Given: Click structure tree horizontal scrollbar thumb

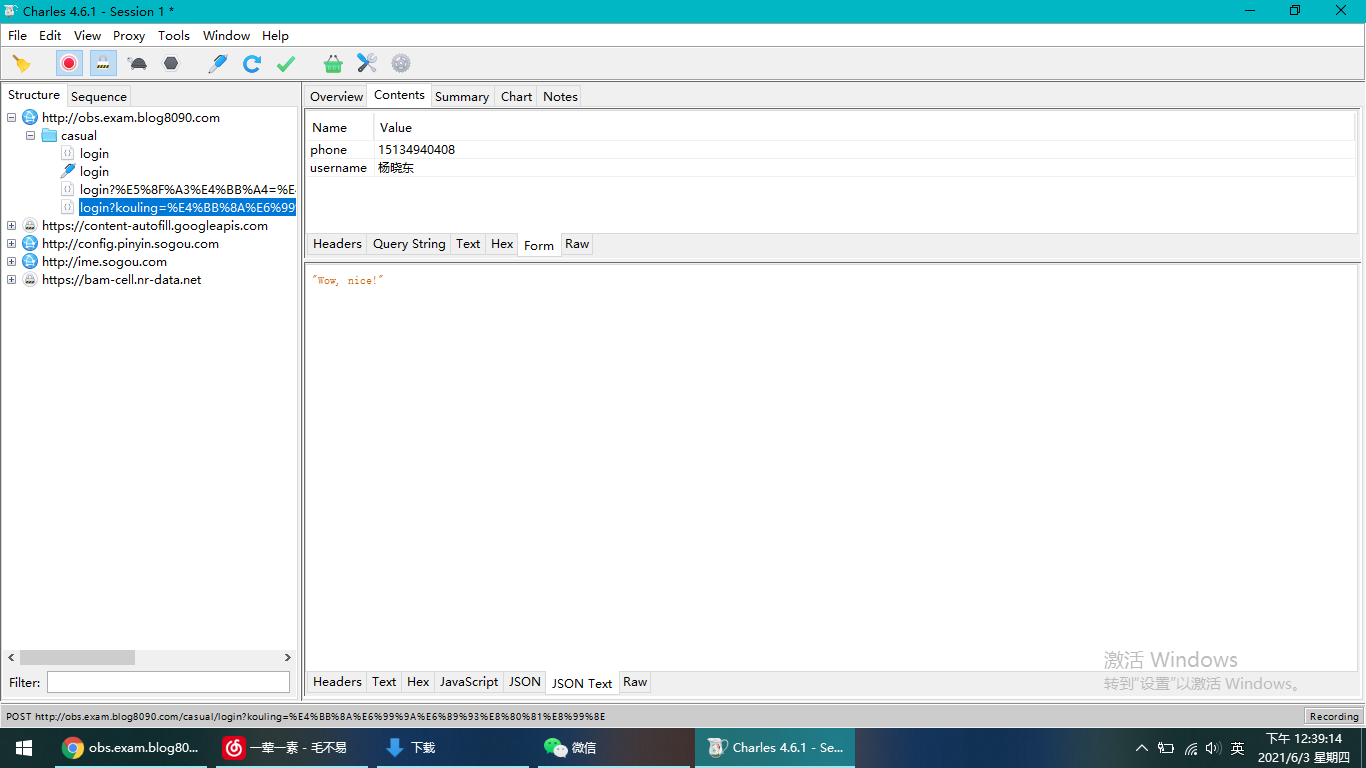Looking at the screenshot, I should click(77, 658).
